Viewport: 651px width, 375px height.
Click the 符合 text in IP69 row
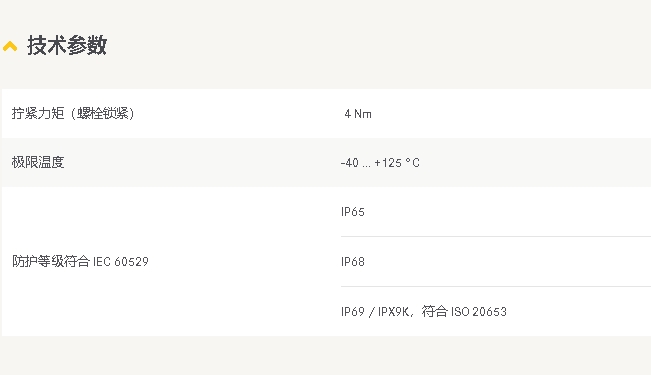click(434, 311)
